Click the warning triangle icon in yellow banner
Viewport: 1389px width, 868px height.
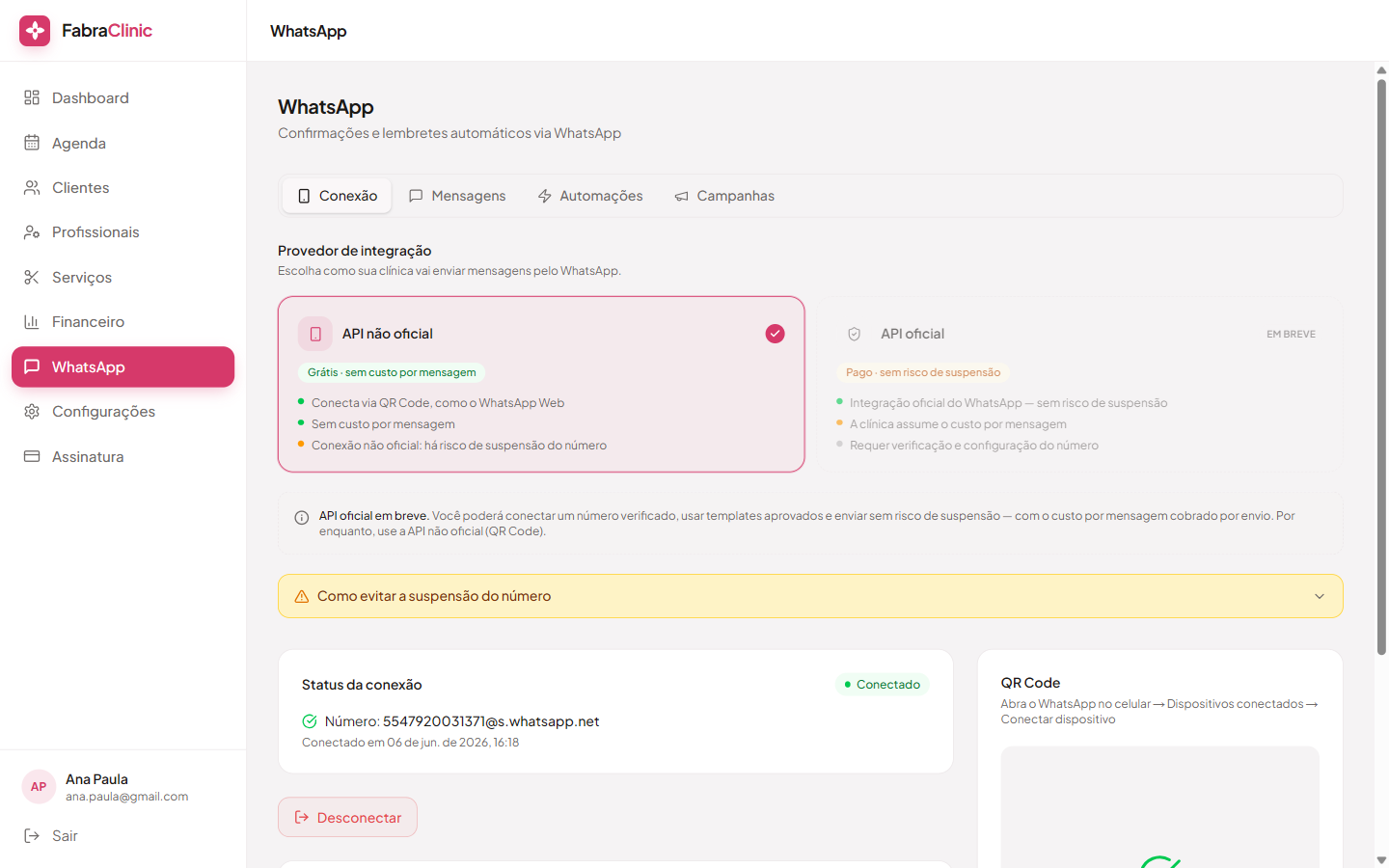pyautogui.click(x=301, y=596)
